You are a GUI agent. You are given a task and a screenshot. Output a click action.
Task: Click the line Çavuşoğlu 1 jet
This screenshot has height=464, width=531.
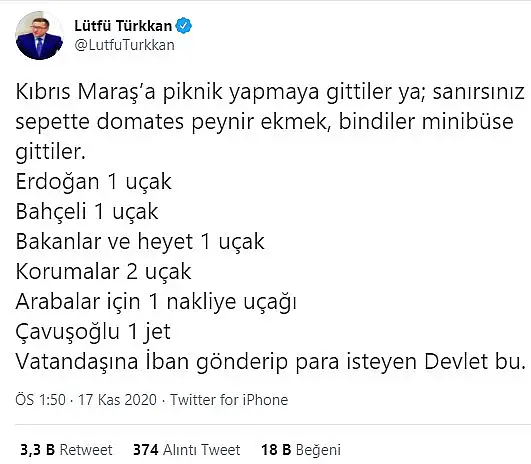(93, 331)
